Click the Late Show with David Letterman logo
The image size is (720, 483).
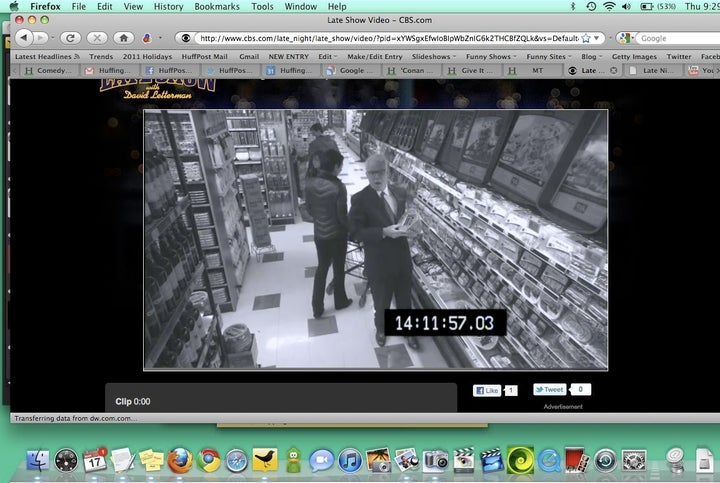click(158, 89)
